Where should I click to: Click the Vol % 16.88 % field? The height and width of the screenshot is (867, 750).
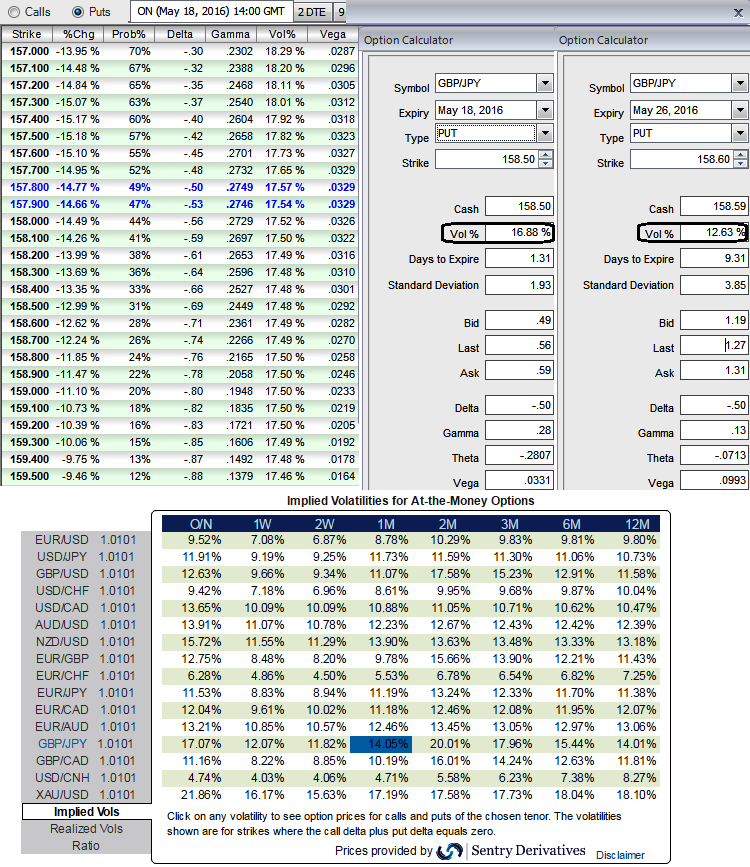519,233
